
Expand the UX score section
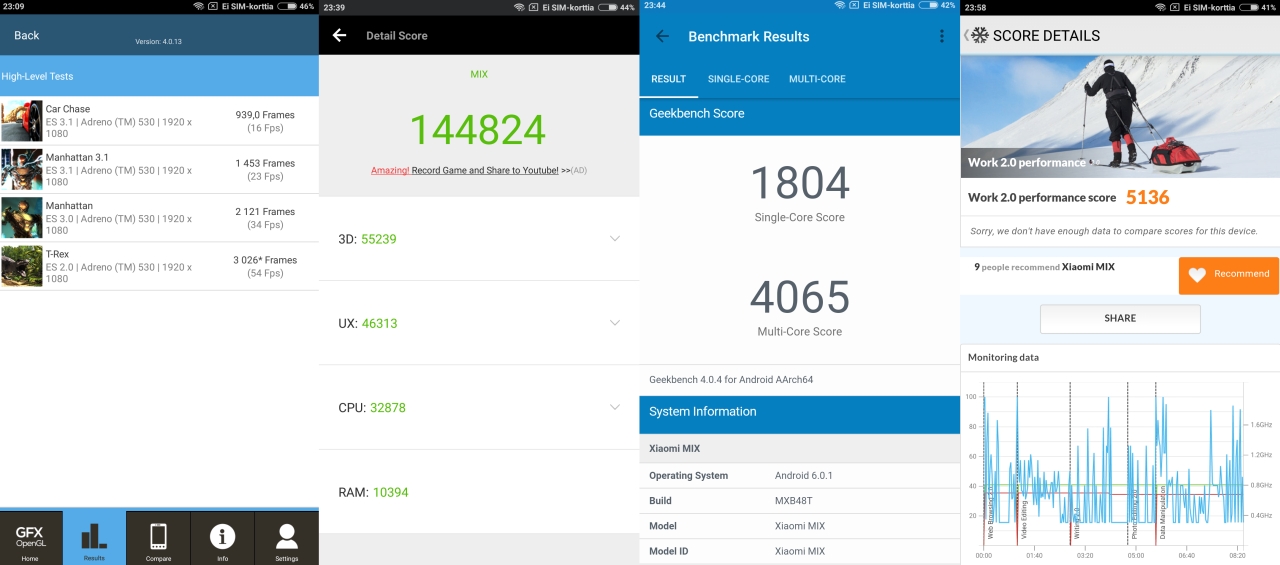pos(614,323)
